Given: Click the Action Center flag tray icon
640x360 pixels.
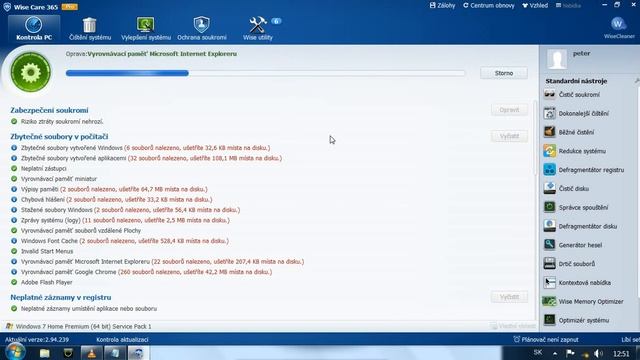Looking at the screenshot, I should [571, 353].
